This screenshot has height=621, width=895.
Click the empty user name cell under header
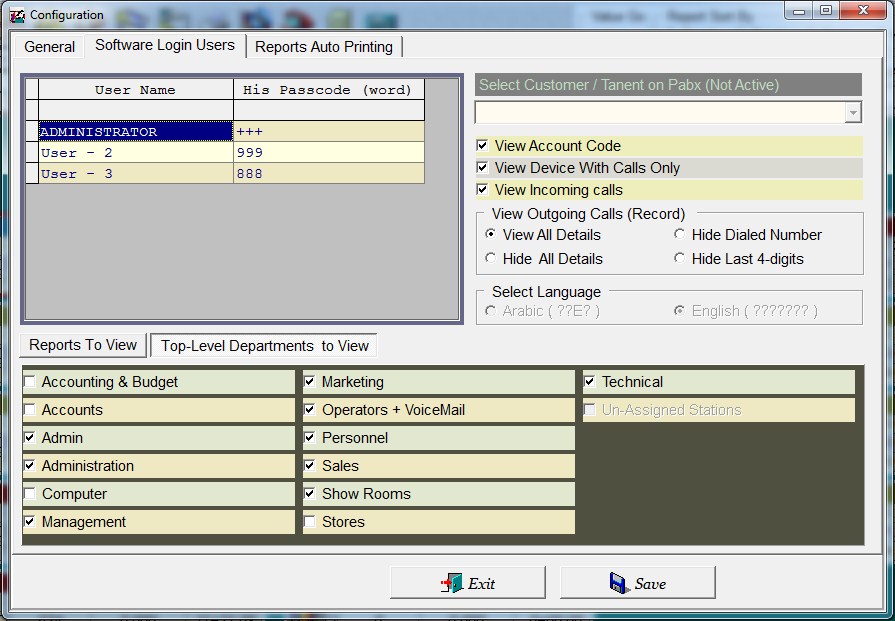pos(136,110)
